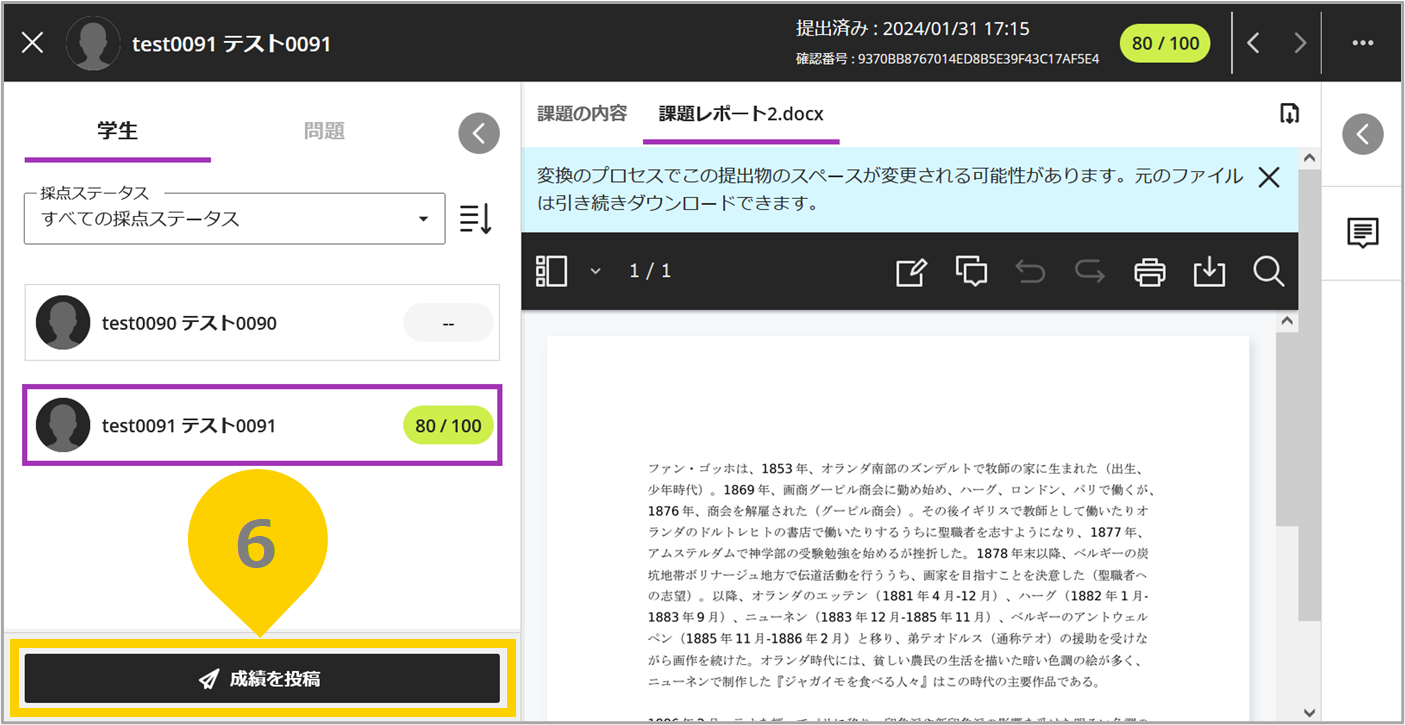
Task: Change the student sort order
Action: click(x=476, y=219)
